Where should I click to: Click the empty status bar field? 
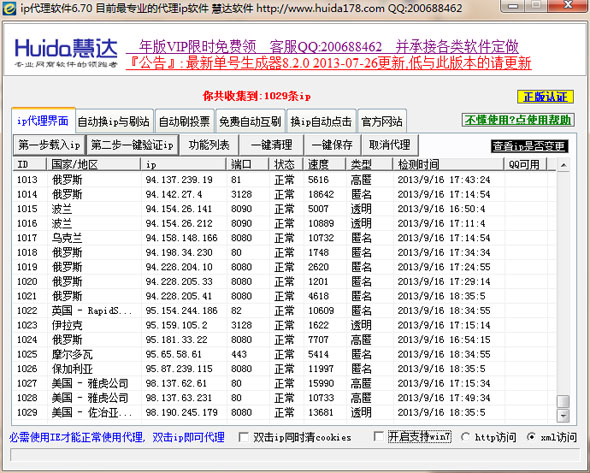pos(295,455)
